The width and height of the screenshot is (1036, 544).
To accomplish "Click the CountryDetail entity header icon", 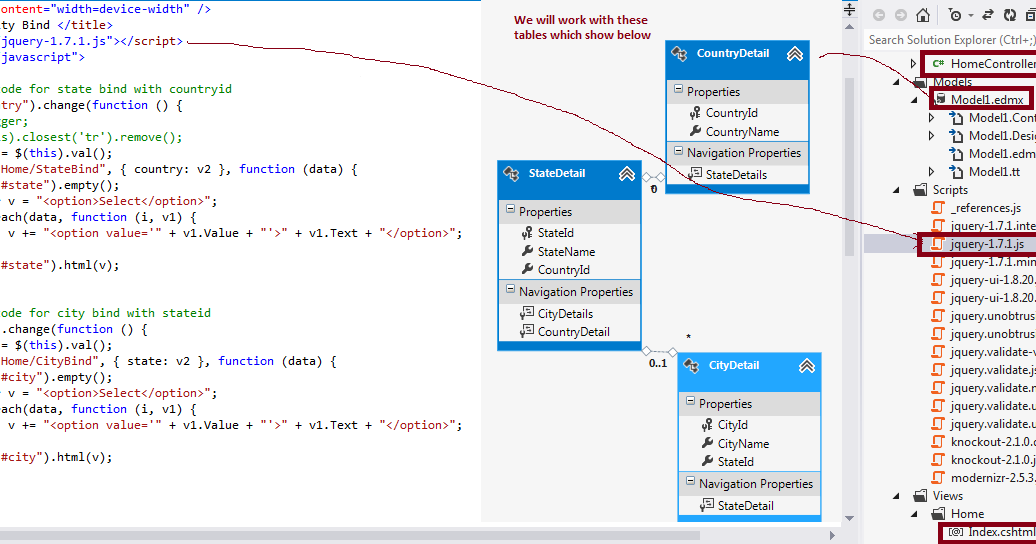I will click(679, 54).
